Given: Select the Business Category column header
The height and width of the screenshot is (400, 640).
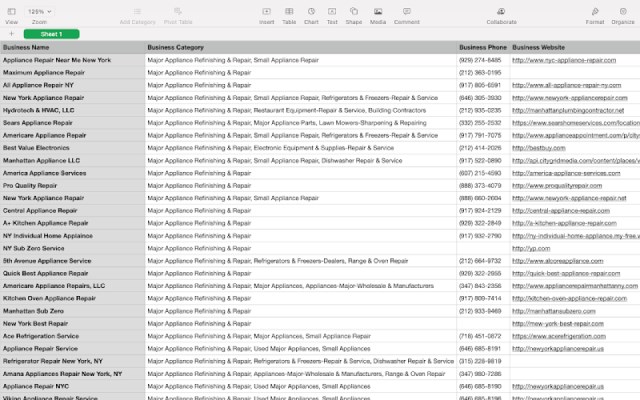Looking at the screenshot, I should coord(301,47).
